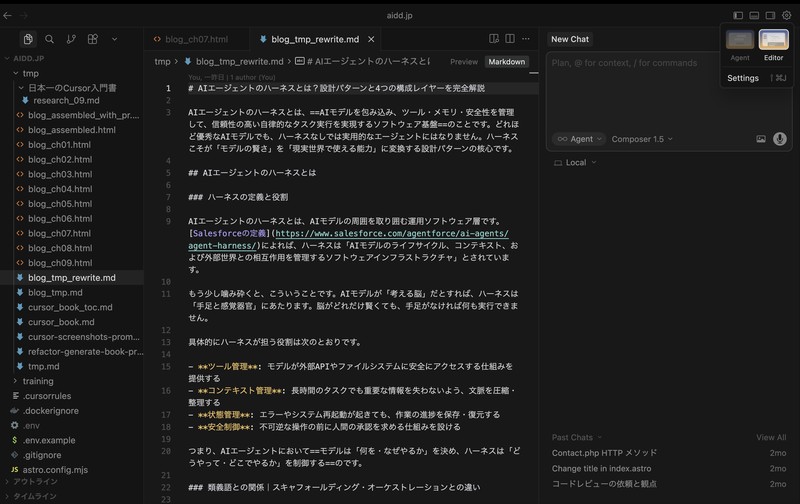Open the Source Control branch icon
The height and width of the screenshot is (504, 800).
click(71, 39)
